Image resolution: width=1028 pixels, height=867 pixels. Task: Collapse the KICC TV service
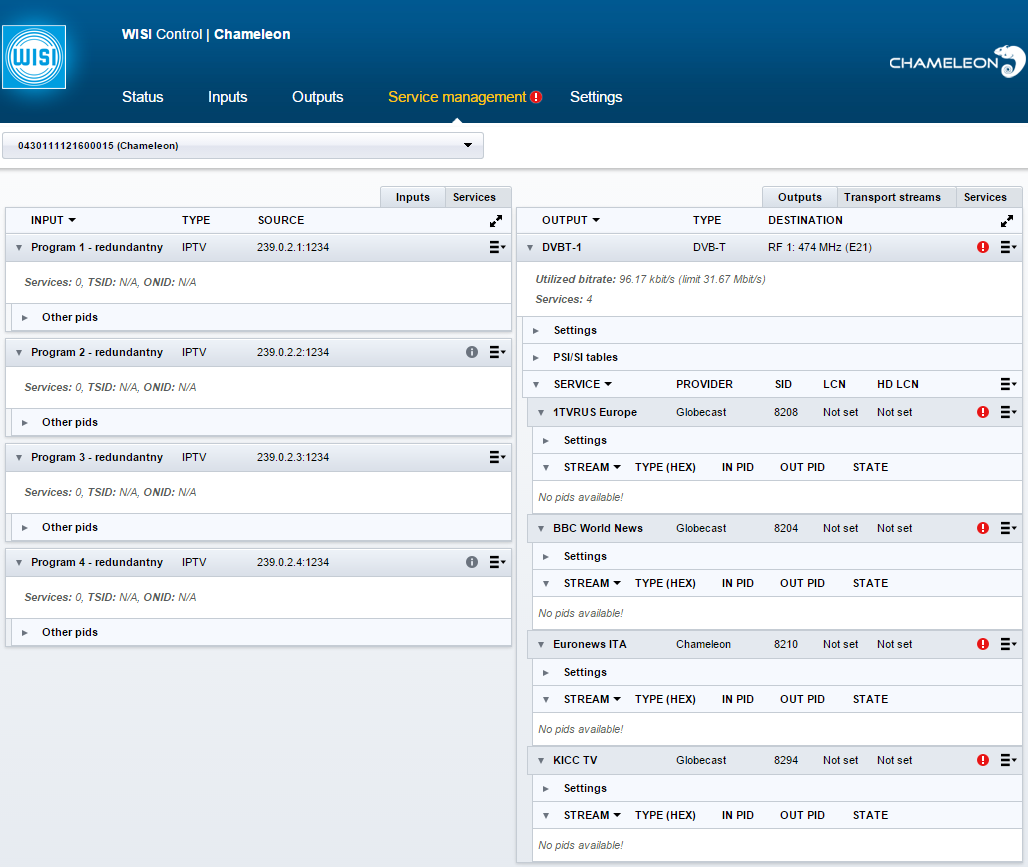coord(541,761)
